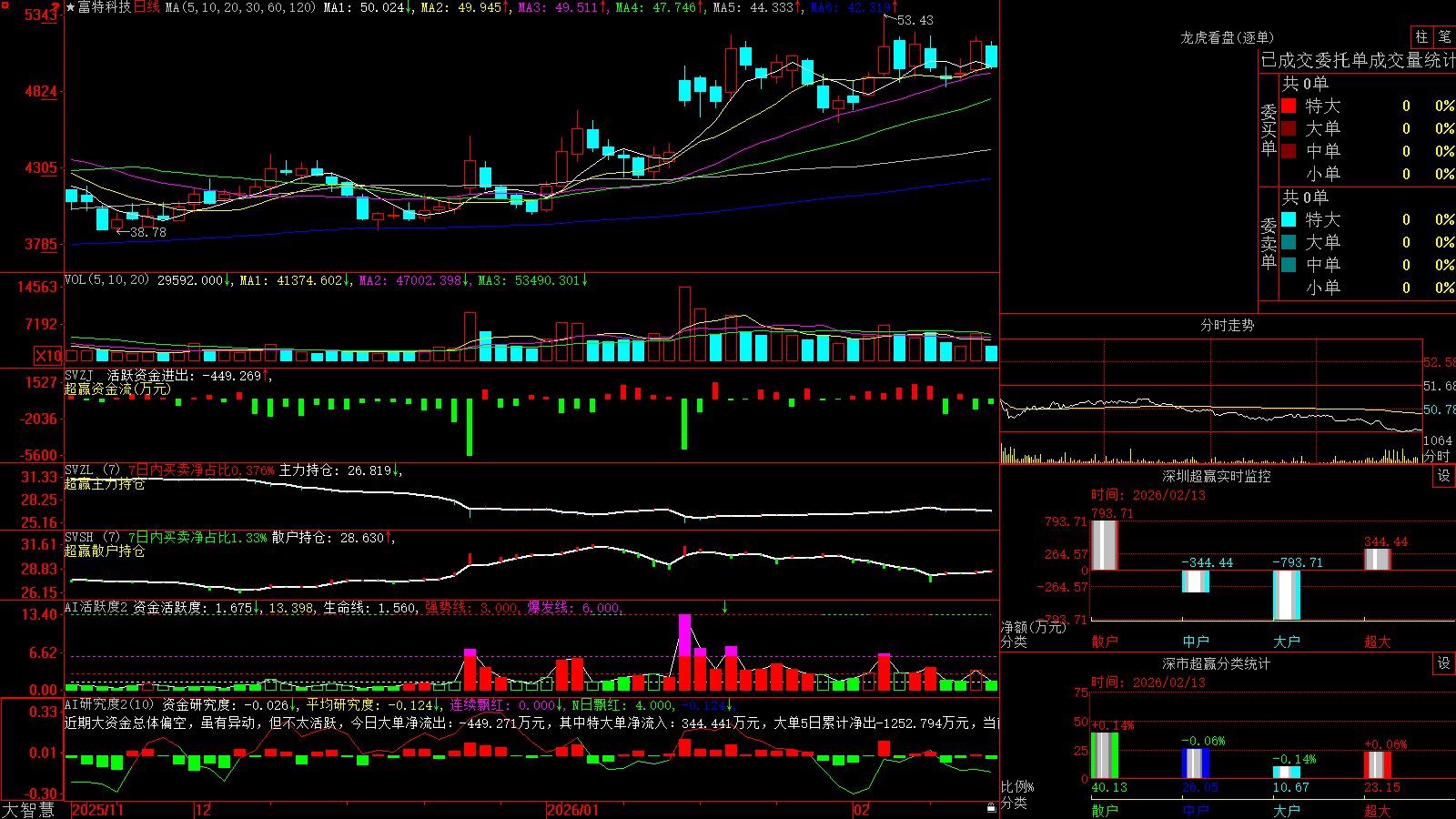
Task: Click 深圳超赢实时监控 panel title
Action: (1217, 476)
